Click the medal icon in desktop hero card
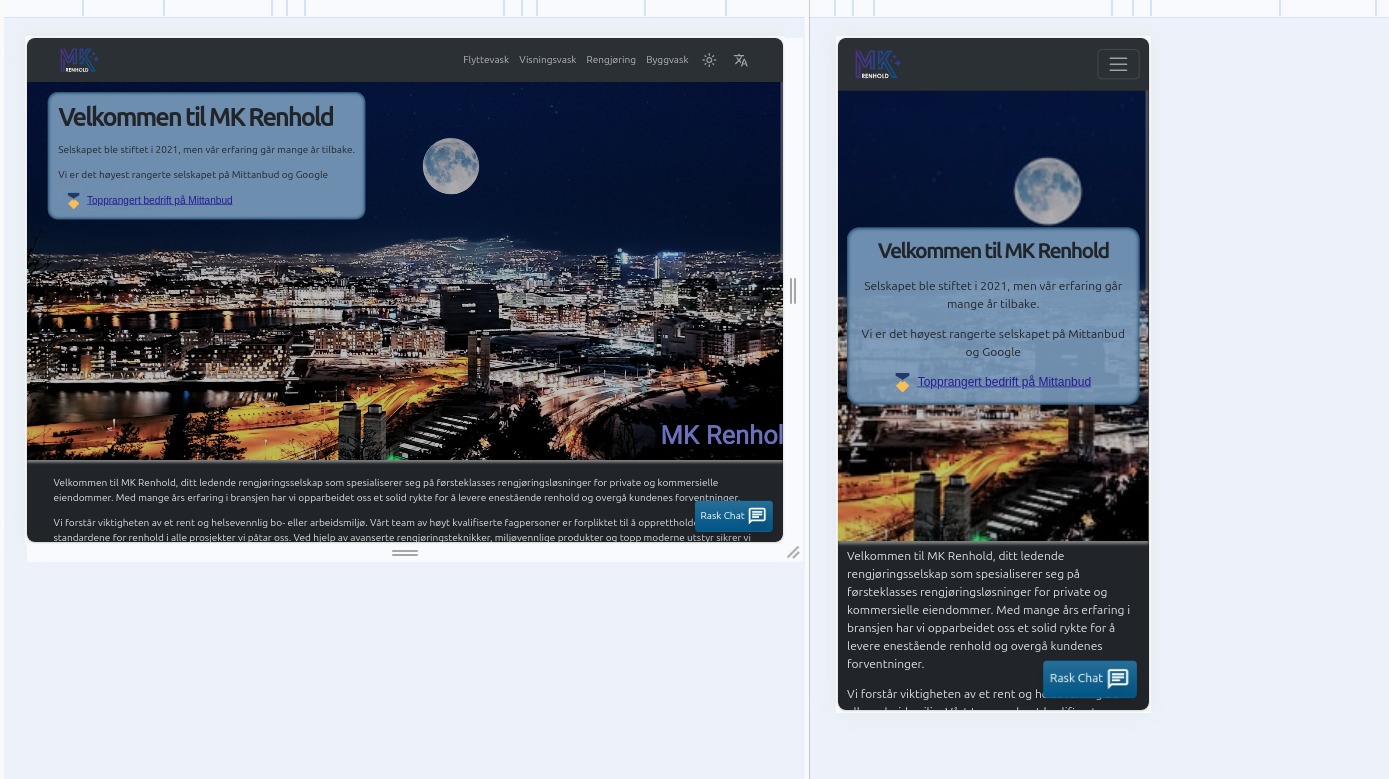This screenshot has height=779, width=1389. coord(73,201)
